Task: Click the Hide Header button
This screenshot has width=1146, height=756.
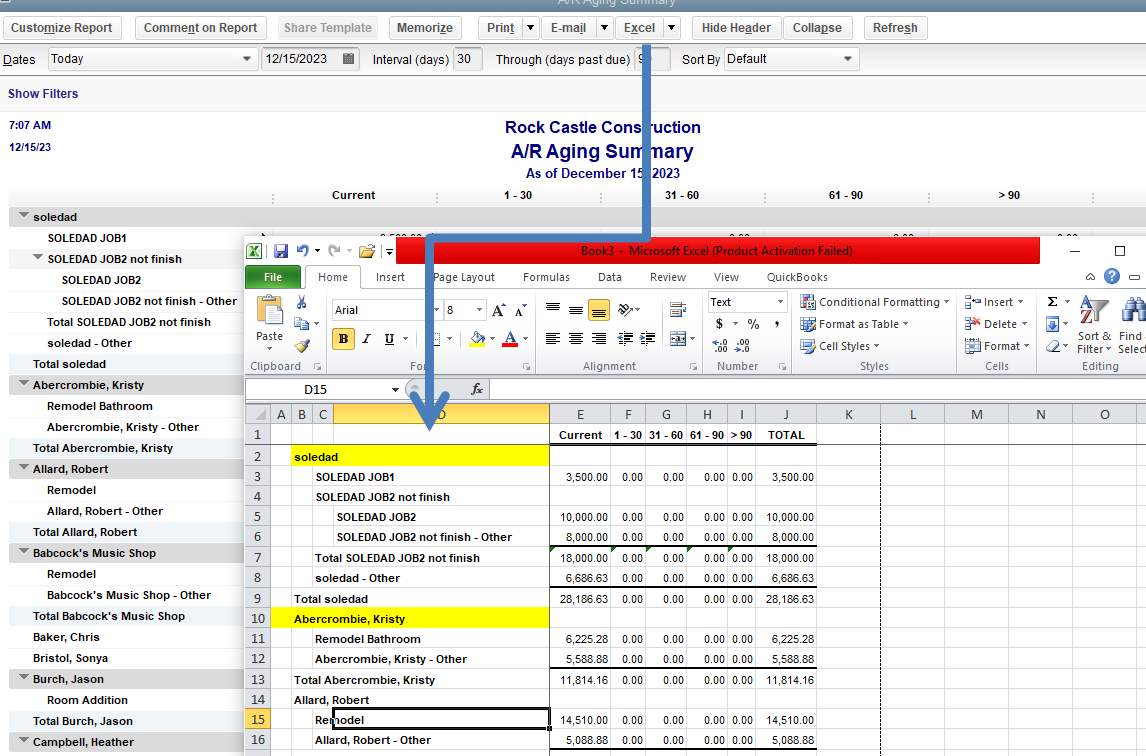Action: click(736, 28)
